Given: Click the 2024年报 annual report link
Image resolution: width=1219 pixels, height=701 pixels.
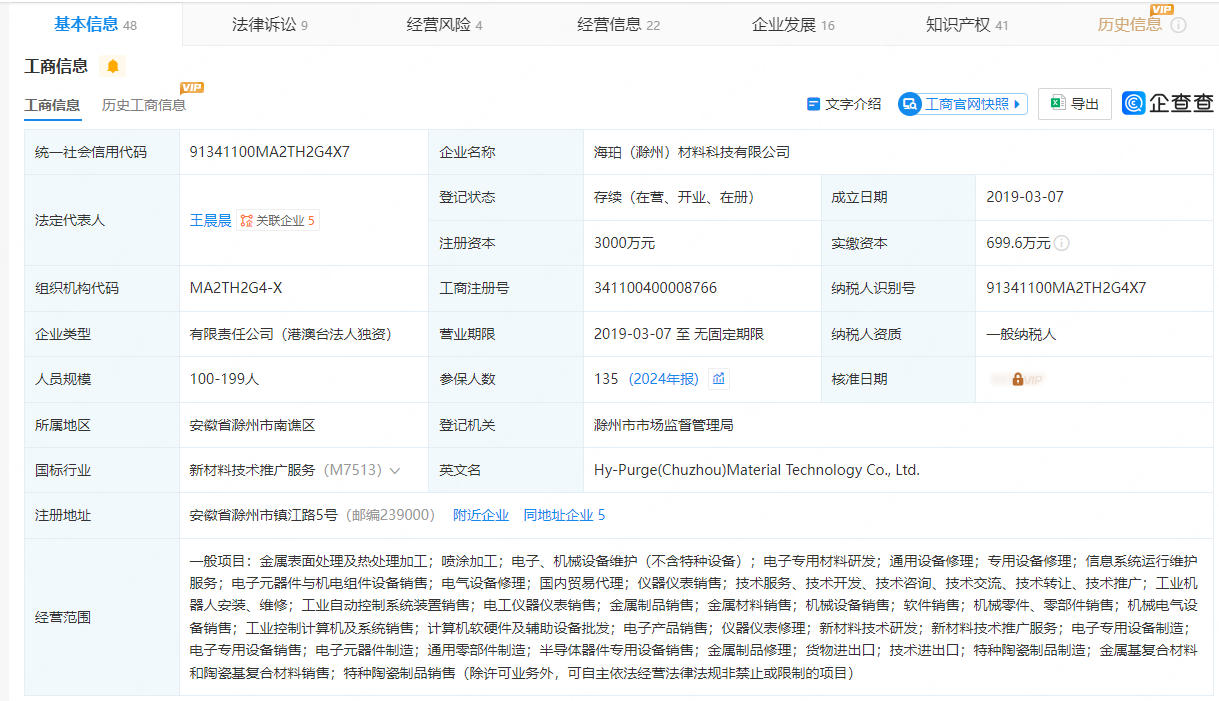Looking at the screenshot, I should (663, 379).
